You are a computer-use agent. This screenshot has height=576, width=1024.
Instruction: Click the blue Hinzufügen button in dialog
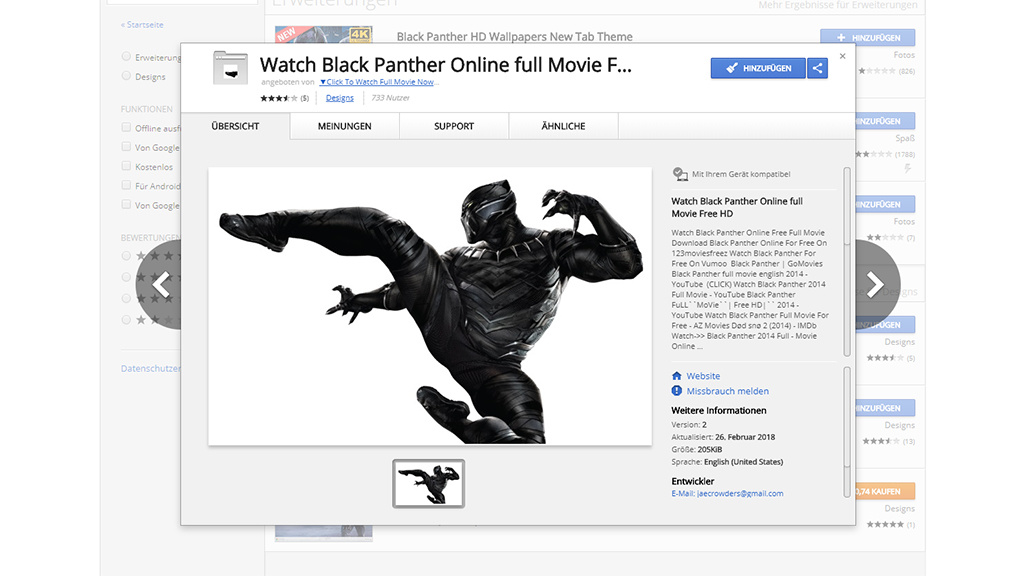[758, 68]
